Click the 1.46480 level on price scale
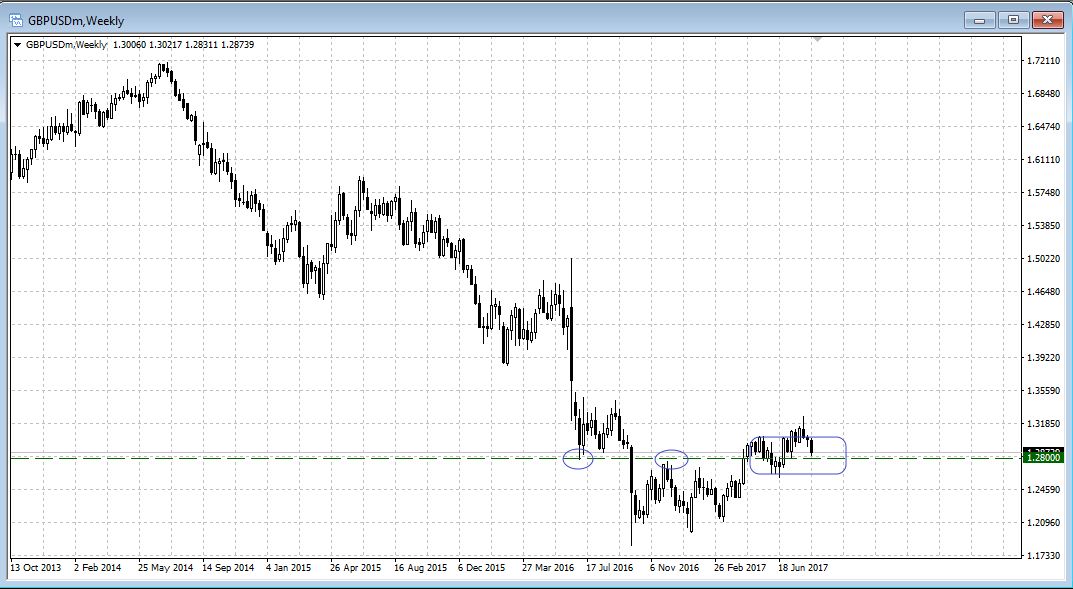 click(x=1044, y=292)
